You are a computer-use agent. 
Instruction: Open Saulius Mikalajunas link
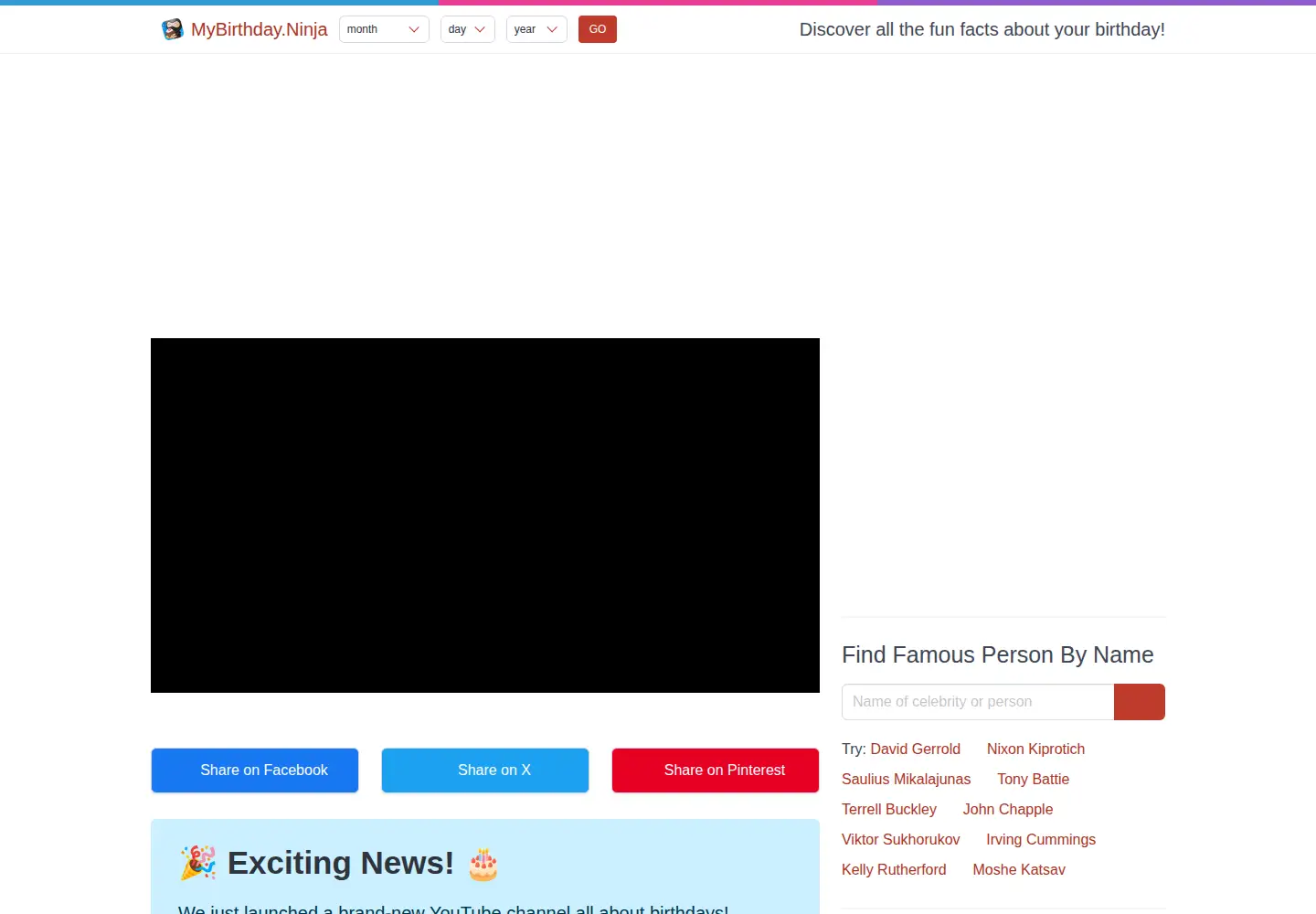click(906, 779)
